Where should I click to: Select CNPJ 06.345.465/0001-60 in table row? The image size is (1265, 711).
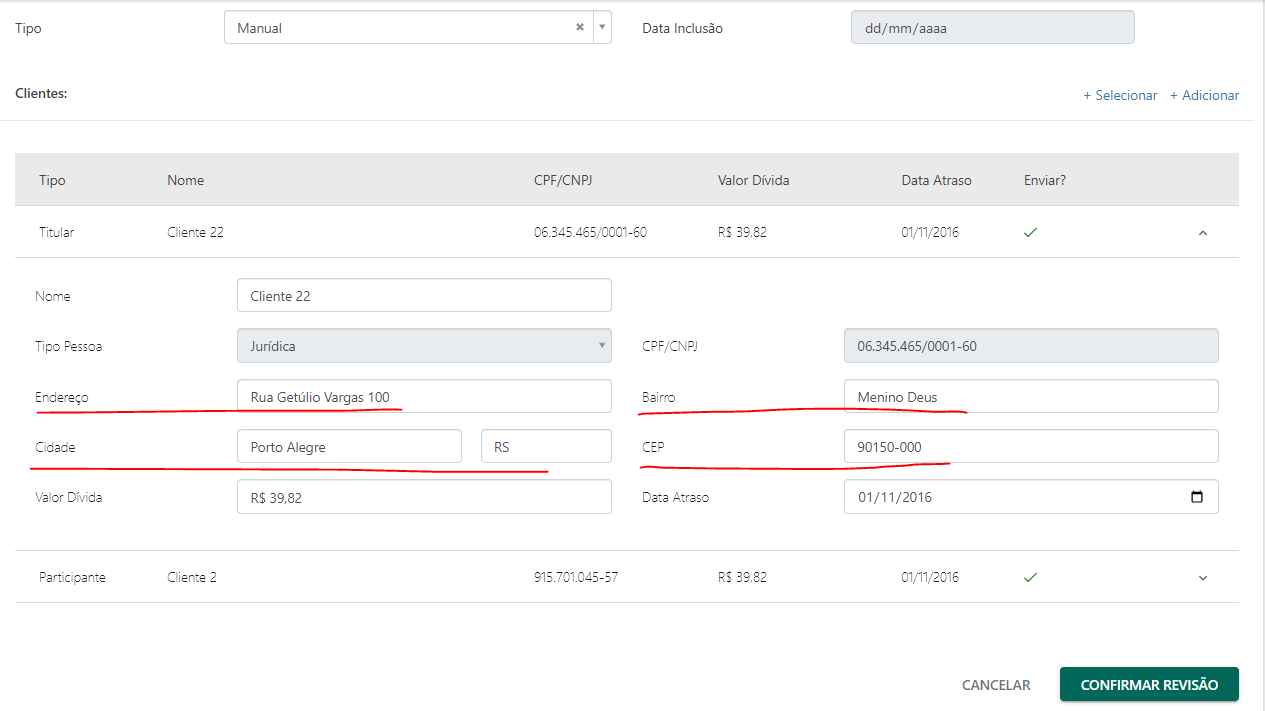[590, 232]
